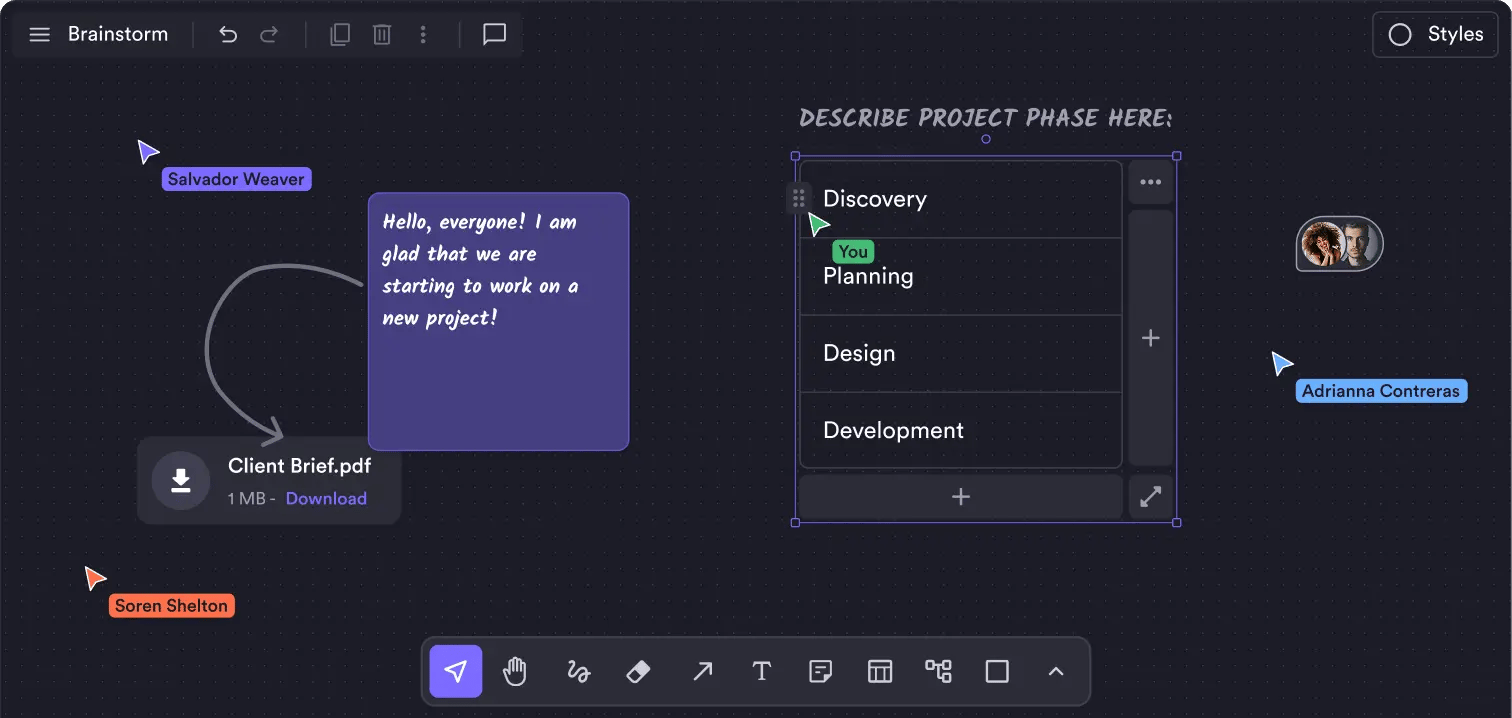Screen dimensions: 1512x718
Task: Add a new row below the table
Action: click(960, 497)
